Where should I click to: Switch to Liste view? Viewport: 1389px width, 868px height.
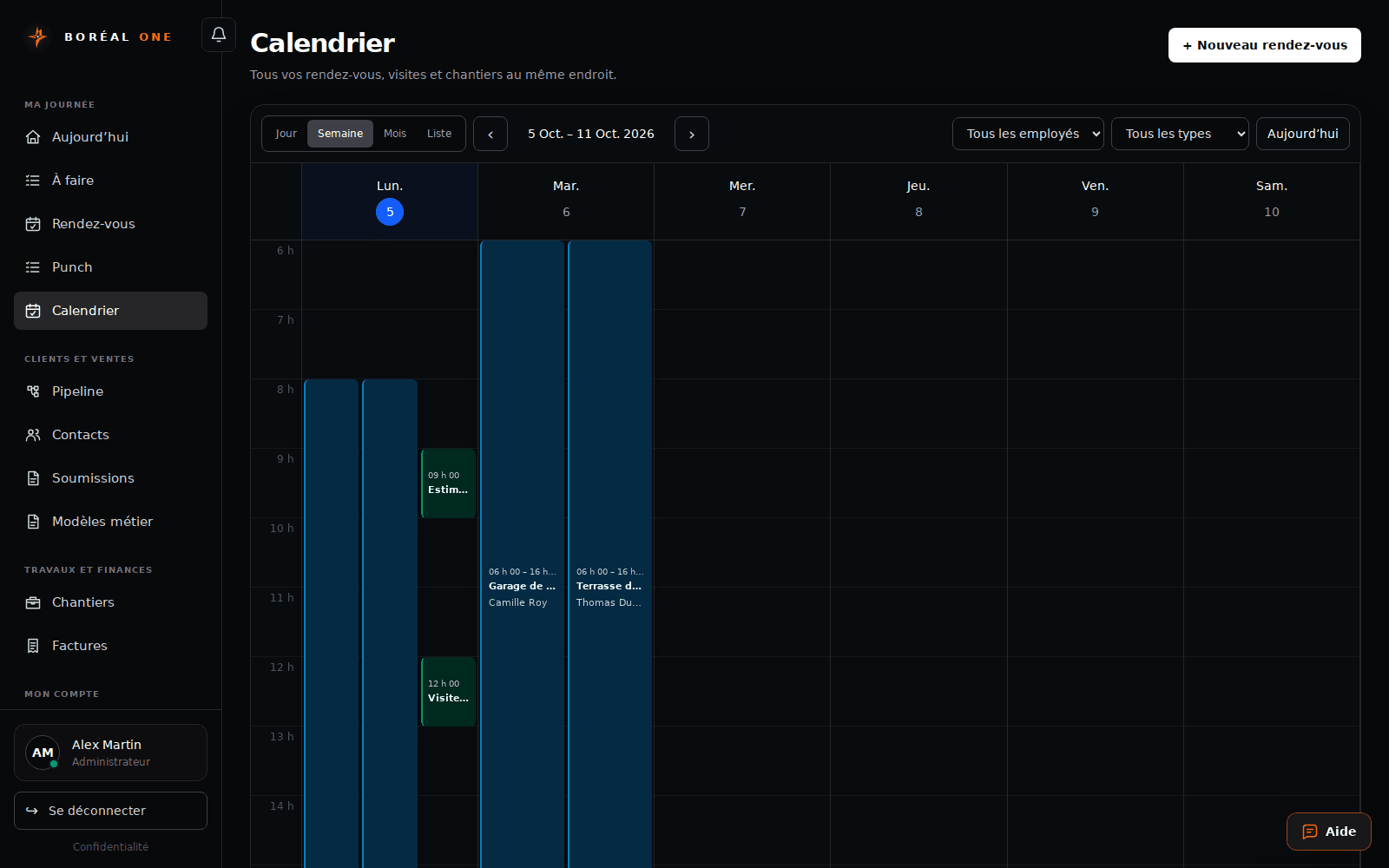point(439,134)
